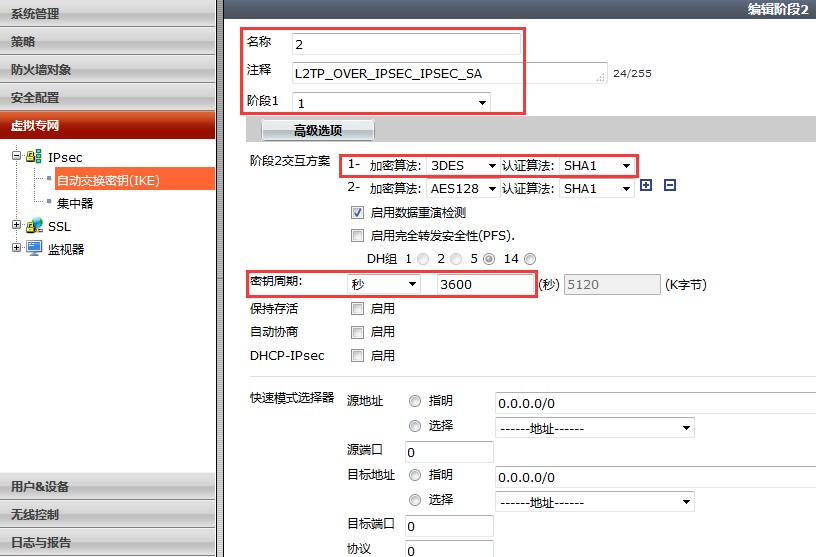Select DH组 2 radio button
816x557 pixels.
(456, 259)
